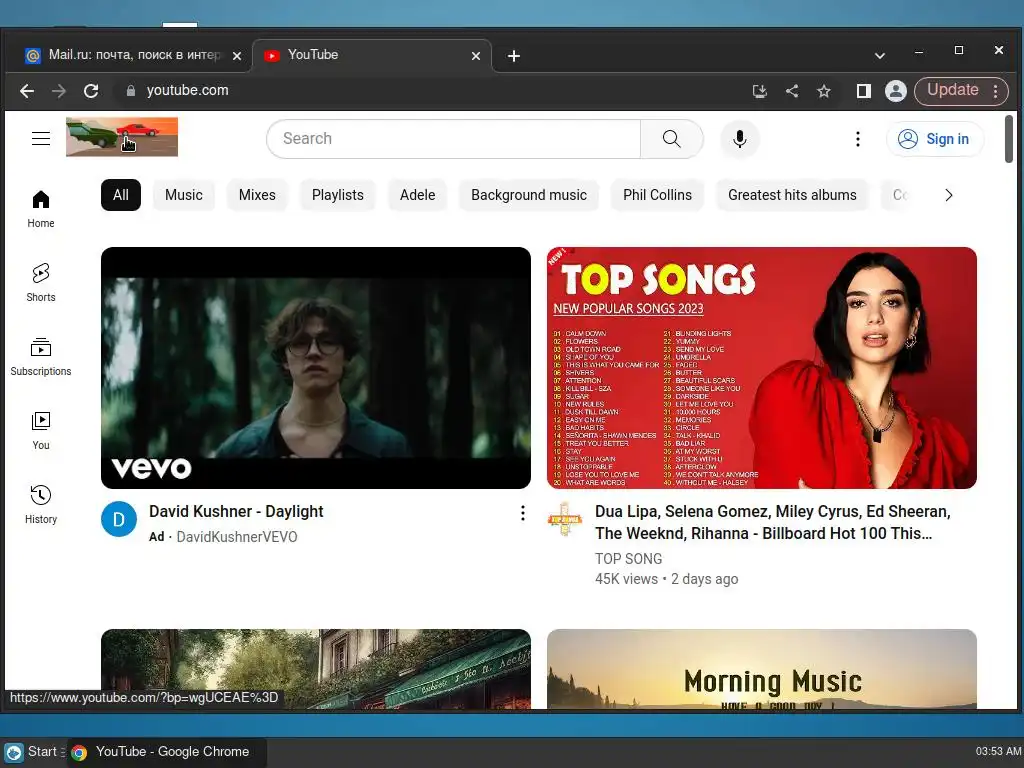Open new browser tab with plus icon

click(x=514, y=56)
